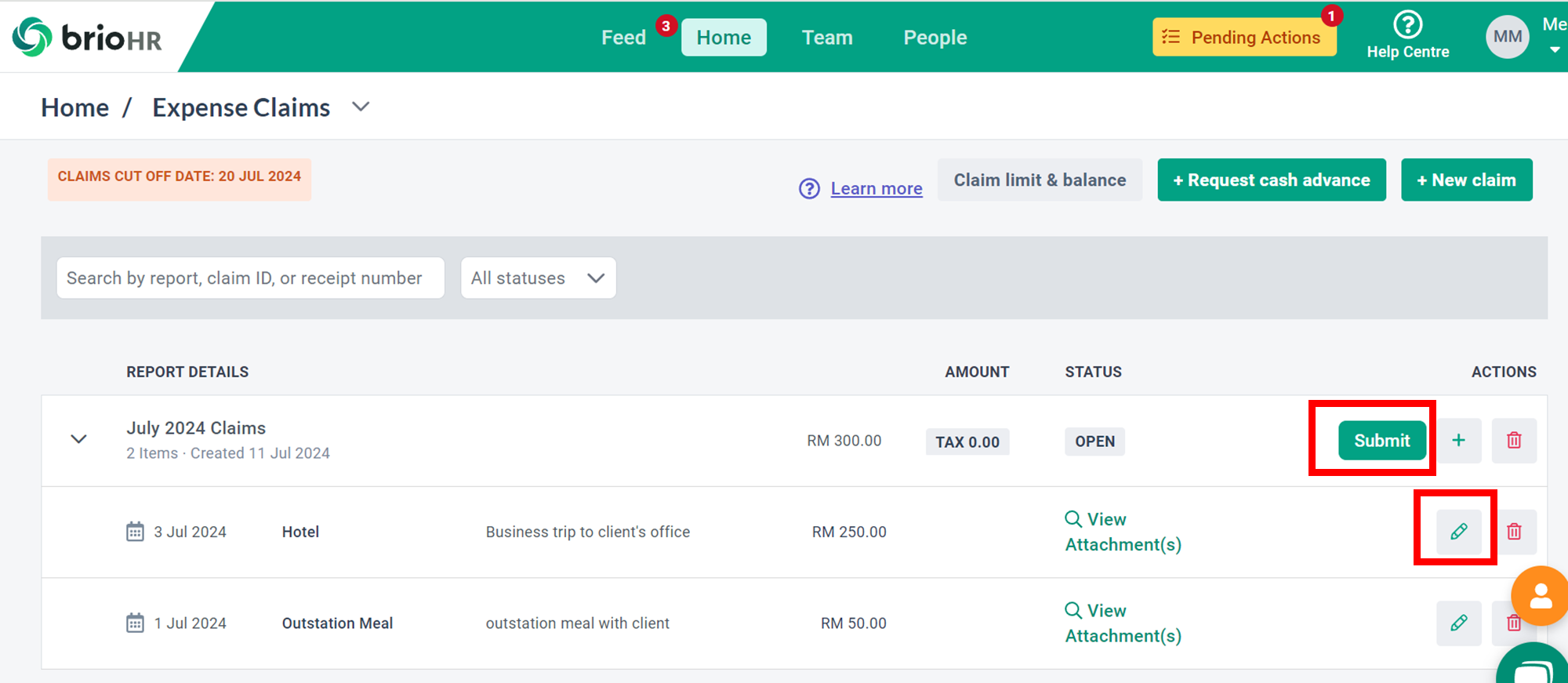Click the calendar icon beside 3 Jul 2024
Image resolution: width=1568 pixels, height=683 pixels.
pyautogui.click(x=135, y=532)
